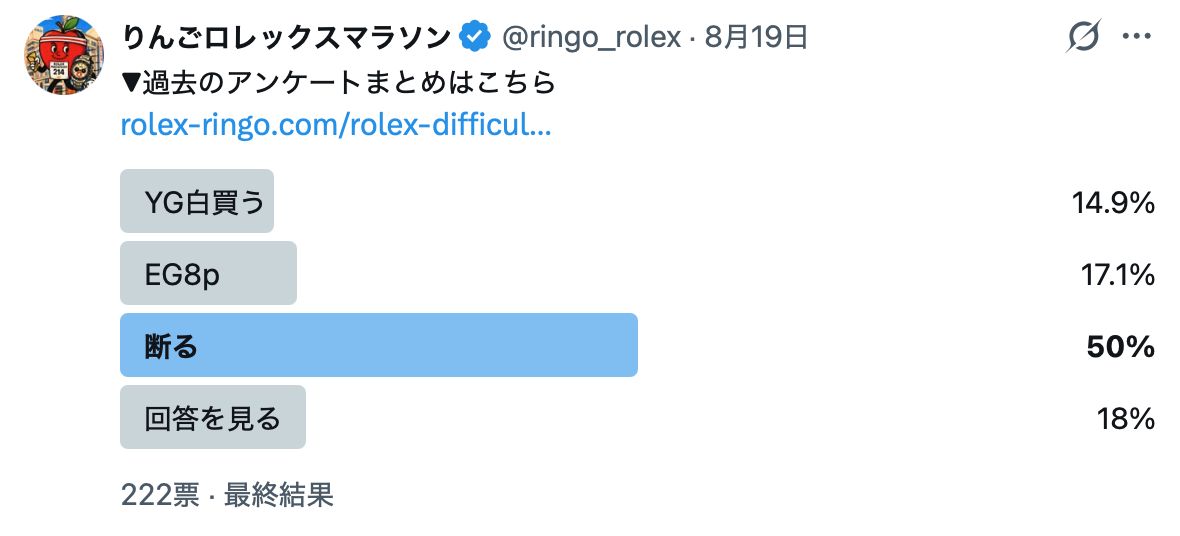Open the rolex-ringo.com/rolex-difficul… link
Screen dimensions: 1180x536
point(336,125)
